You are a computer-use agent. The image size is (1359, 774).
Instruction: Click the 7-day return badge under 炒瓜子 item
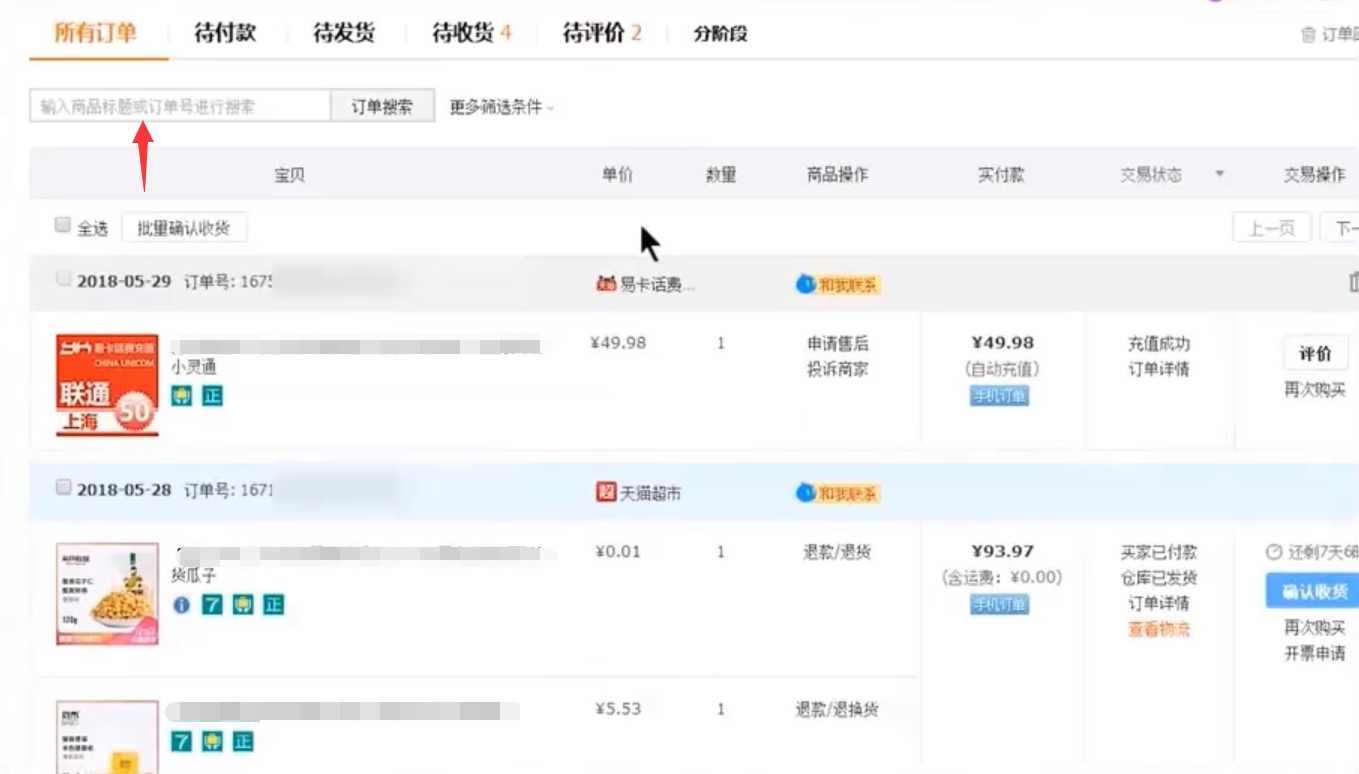click(212, 605)
